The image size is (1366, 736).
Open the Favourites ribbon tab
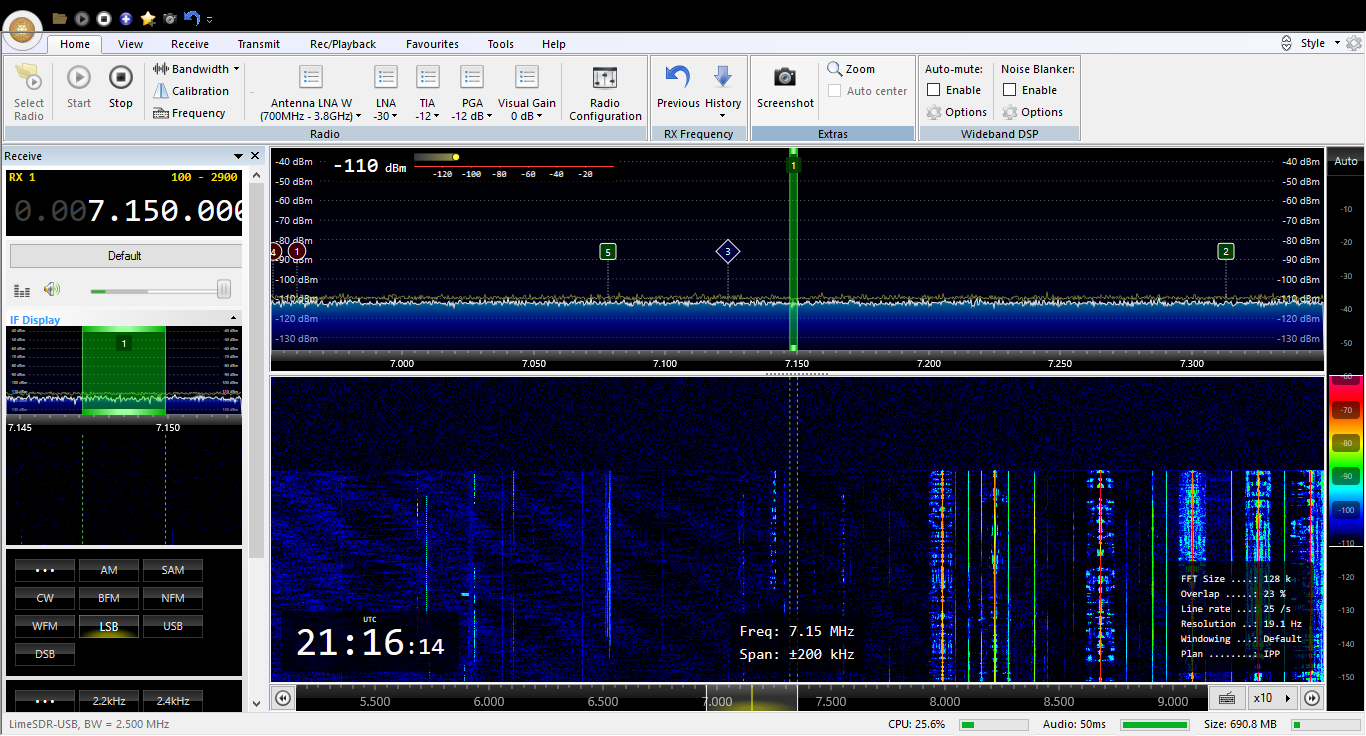point(432,44)
